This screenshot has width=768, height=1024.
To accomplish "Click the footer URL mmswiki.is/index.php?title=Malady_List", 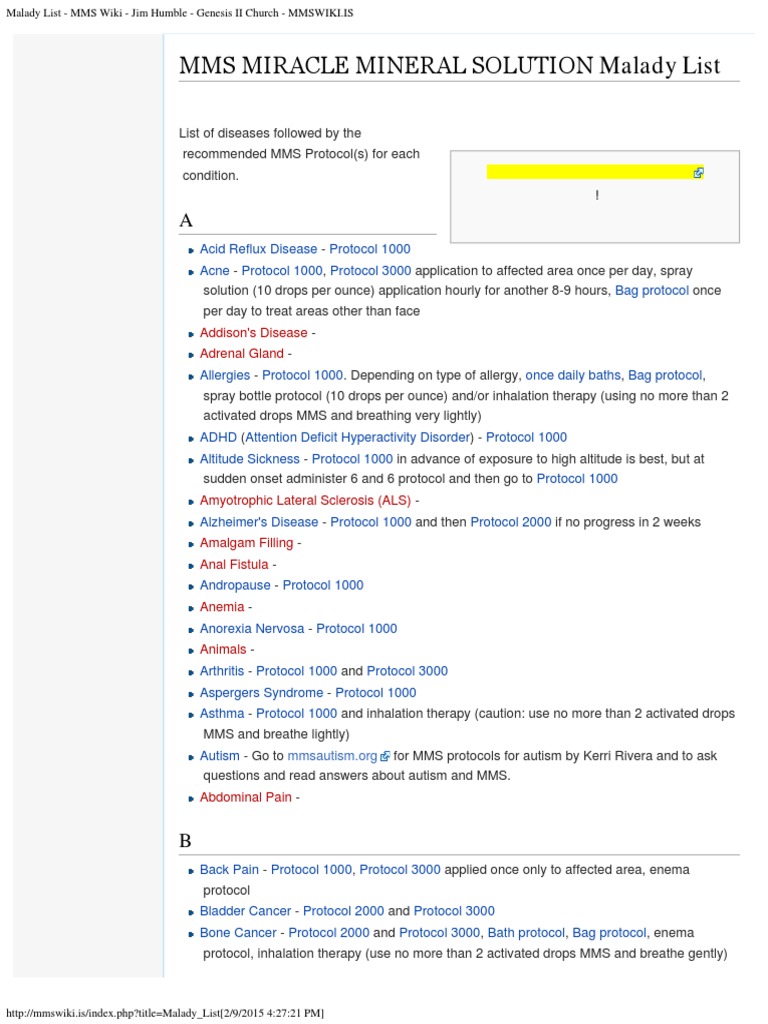I will [112, 1013].
